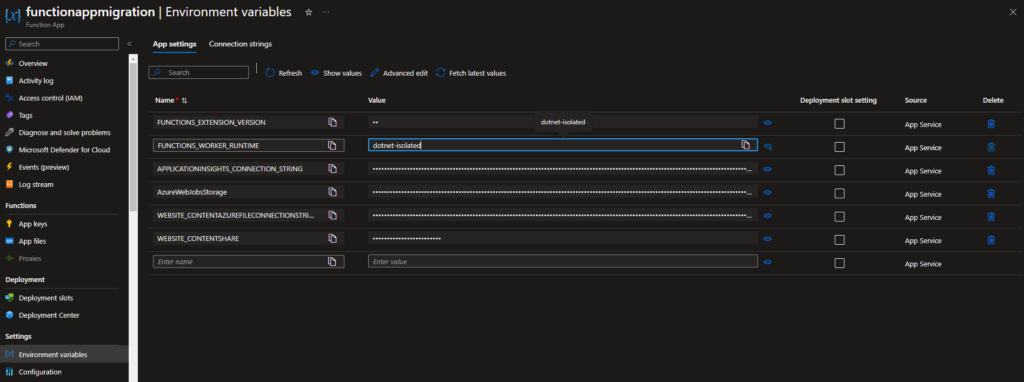Open Activity log in the sidebar
The height and width of the screenshot is (382, 1024).
36,81
